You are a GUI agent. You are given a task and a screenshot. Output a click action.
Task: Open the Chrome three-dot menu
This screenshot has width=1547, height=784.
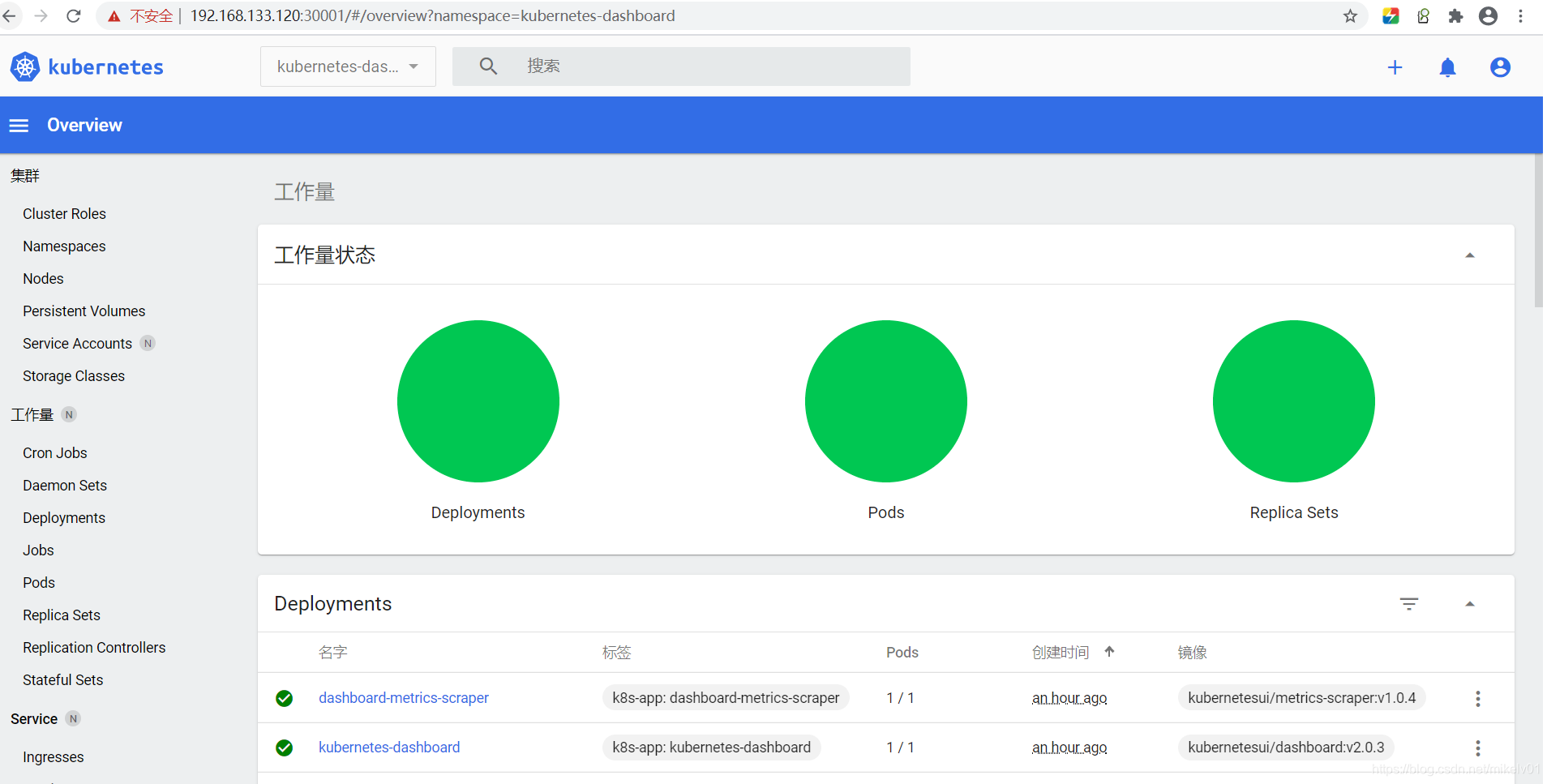click(x=1520, y=16)
